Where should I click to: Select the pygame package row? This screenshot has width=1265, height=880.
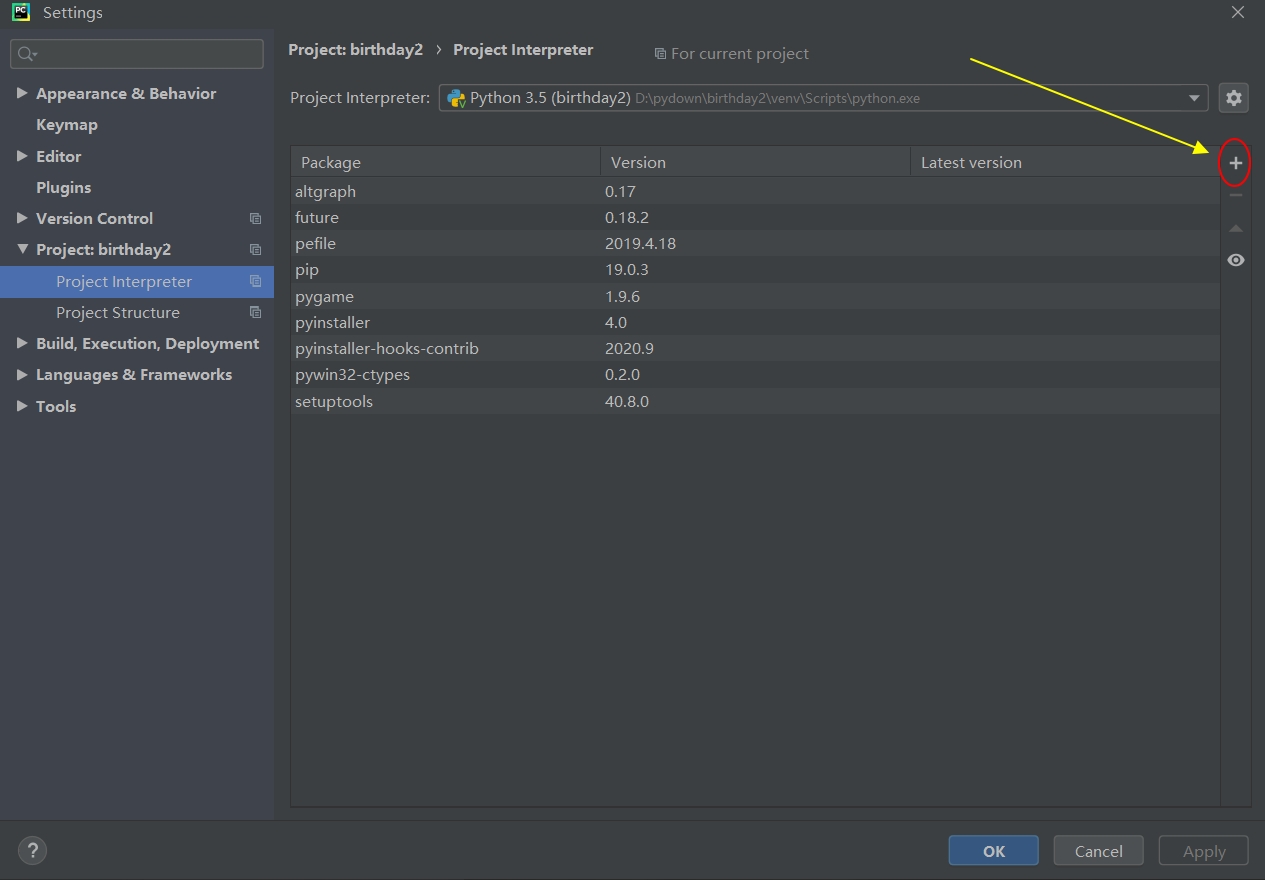pos(755,296)
